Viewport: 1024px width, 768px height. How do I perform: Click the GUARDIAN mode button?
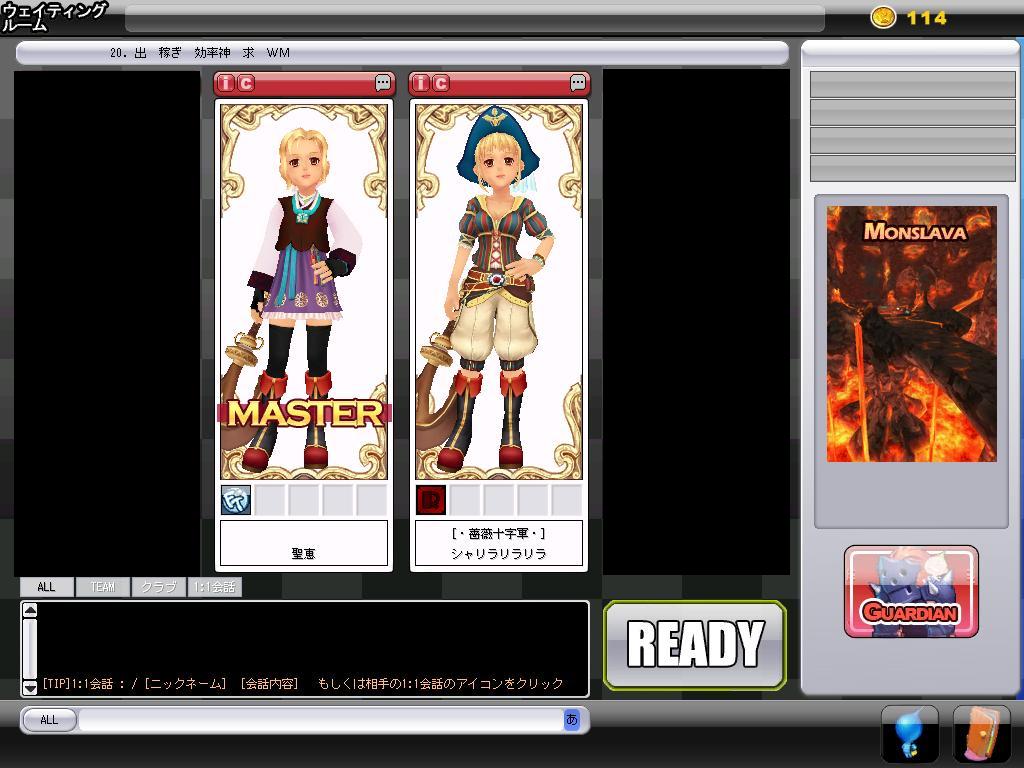(x=911, y=592)
